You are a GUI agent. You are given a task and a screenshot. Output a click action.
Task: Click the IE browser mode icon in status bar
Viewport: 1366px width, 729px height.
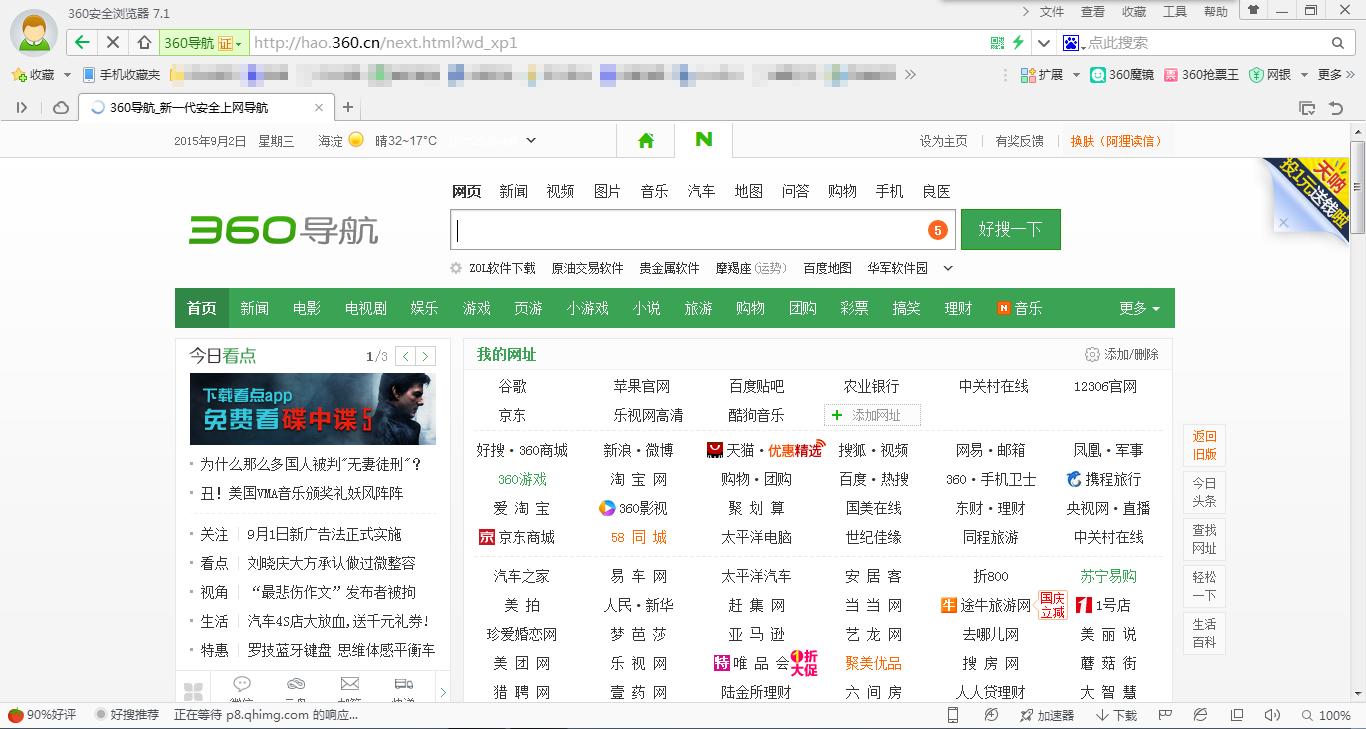(1200, 715)
